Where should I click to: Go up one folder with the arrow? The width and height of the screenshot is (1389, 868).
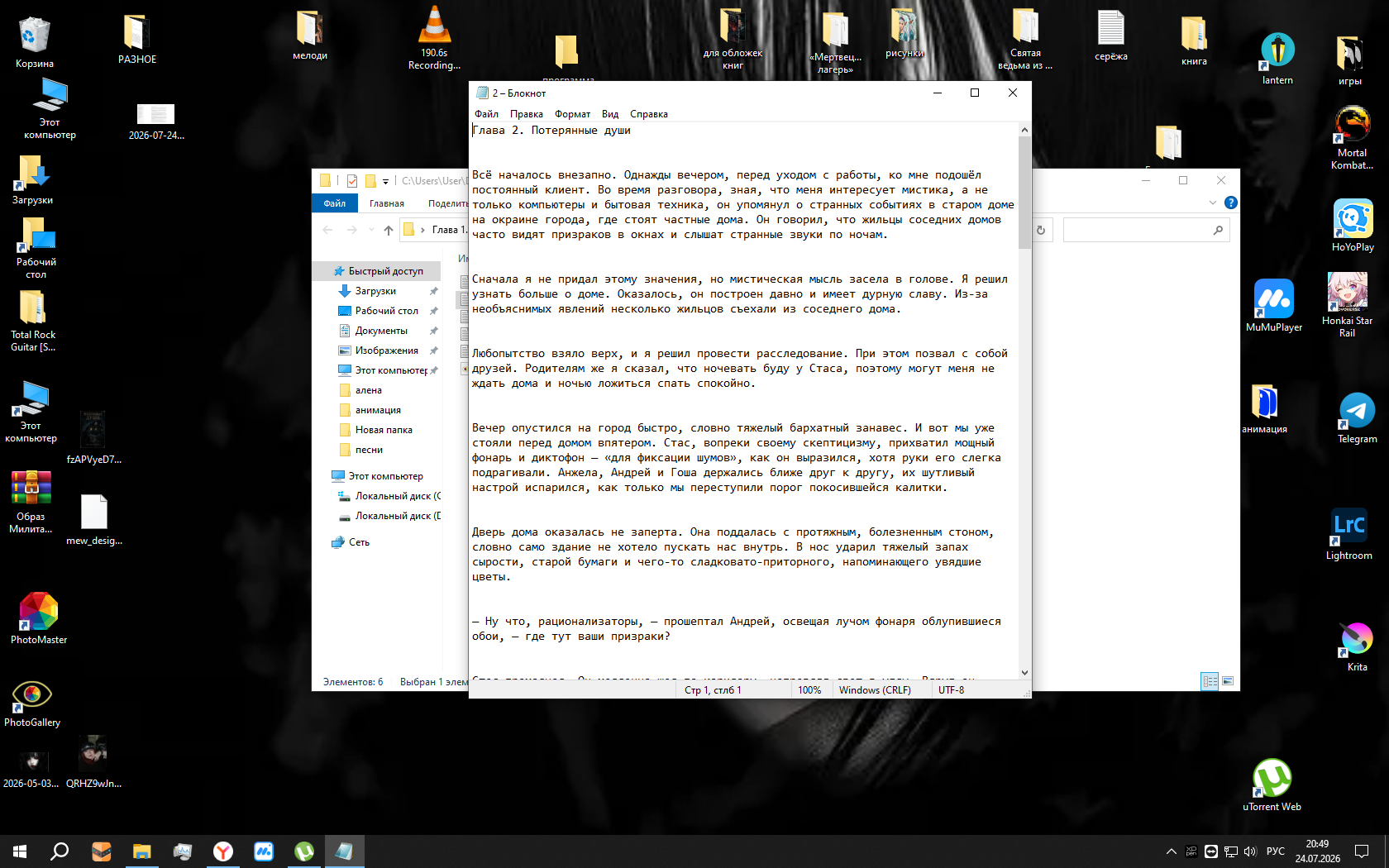(x=388, y=230)
